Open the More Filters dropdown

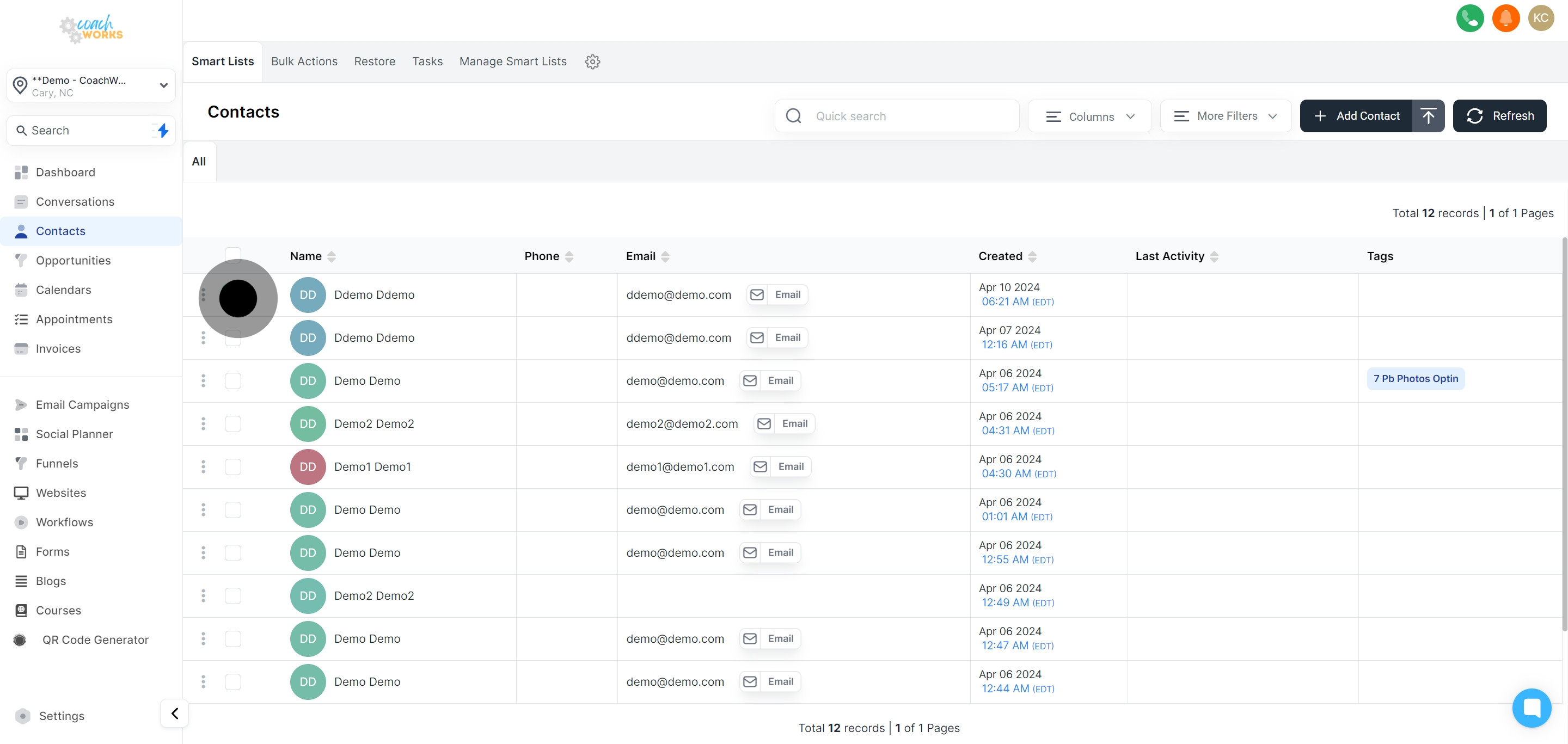[x=1224, y=116]
